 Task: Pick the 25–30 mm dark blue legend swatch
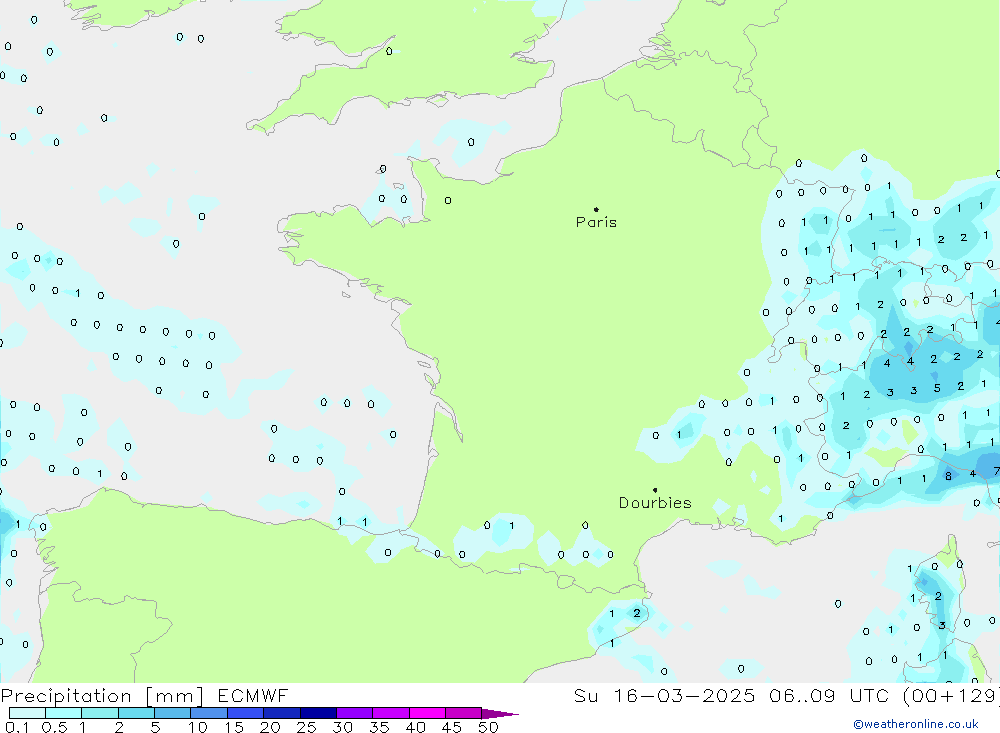tap(318, 713)
